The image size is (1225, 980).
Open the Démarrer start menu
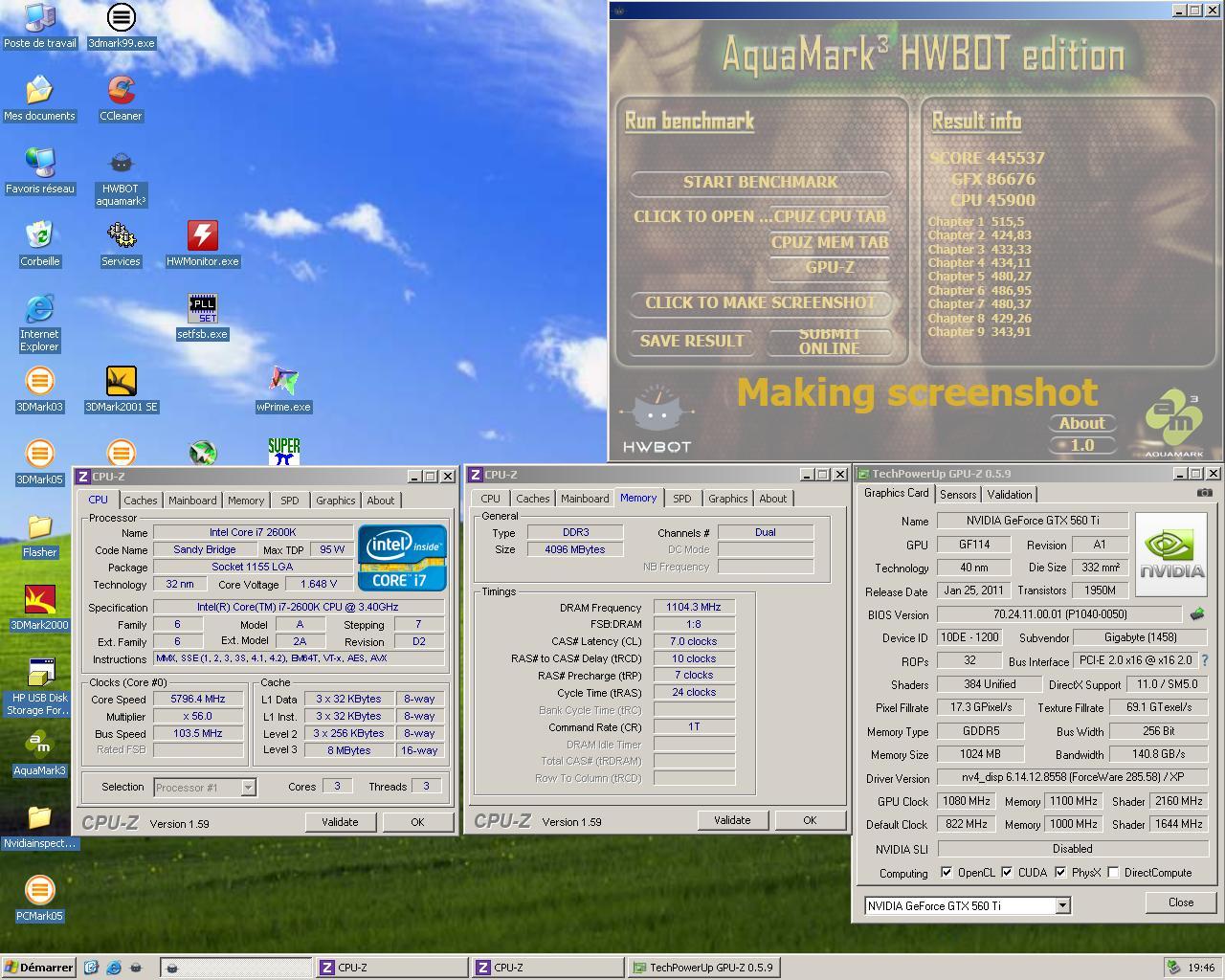(x=39, y=968)
